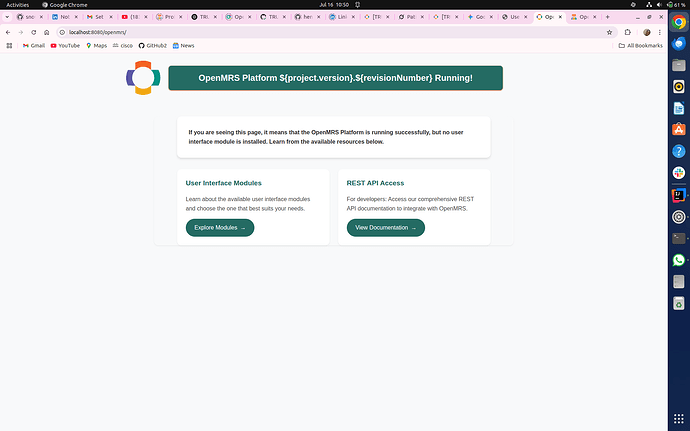Open Terminal from the dock
The height and width of the screenshot is (431, 690).
(679, 238)
